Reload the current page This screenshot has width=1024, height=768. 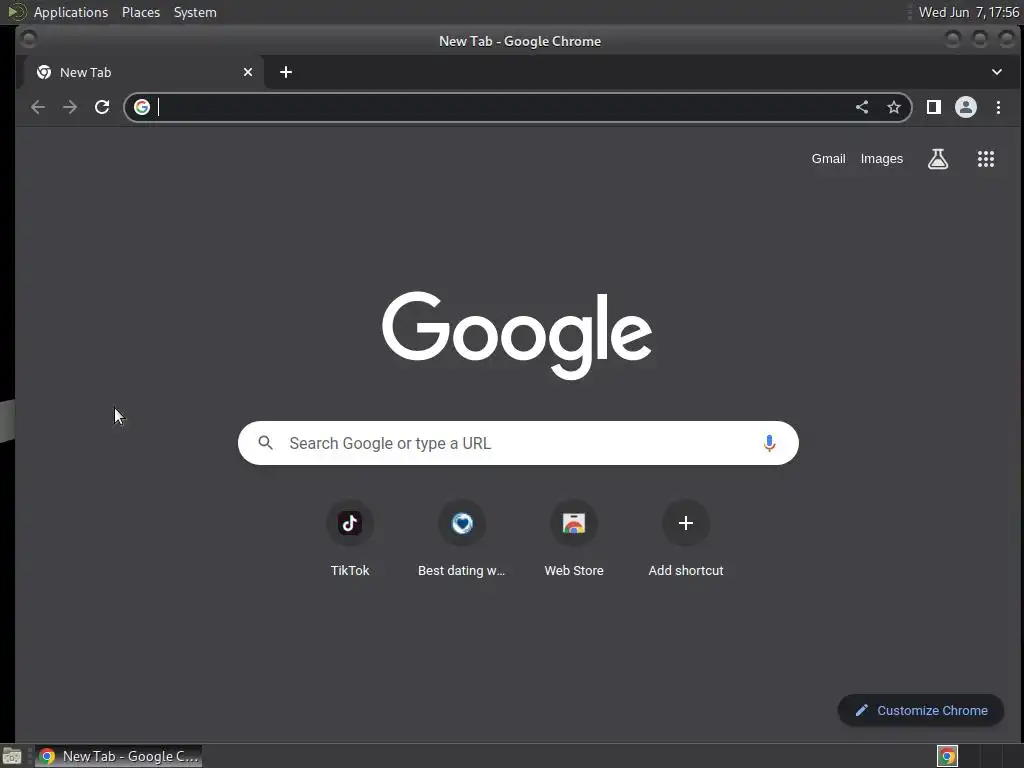[x=102, y=107]
